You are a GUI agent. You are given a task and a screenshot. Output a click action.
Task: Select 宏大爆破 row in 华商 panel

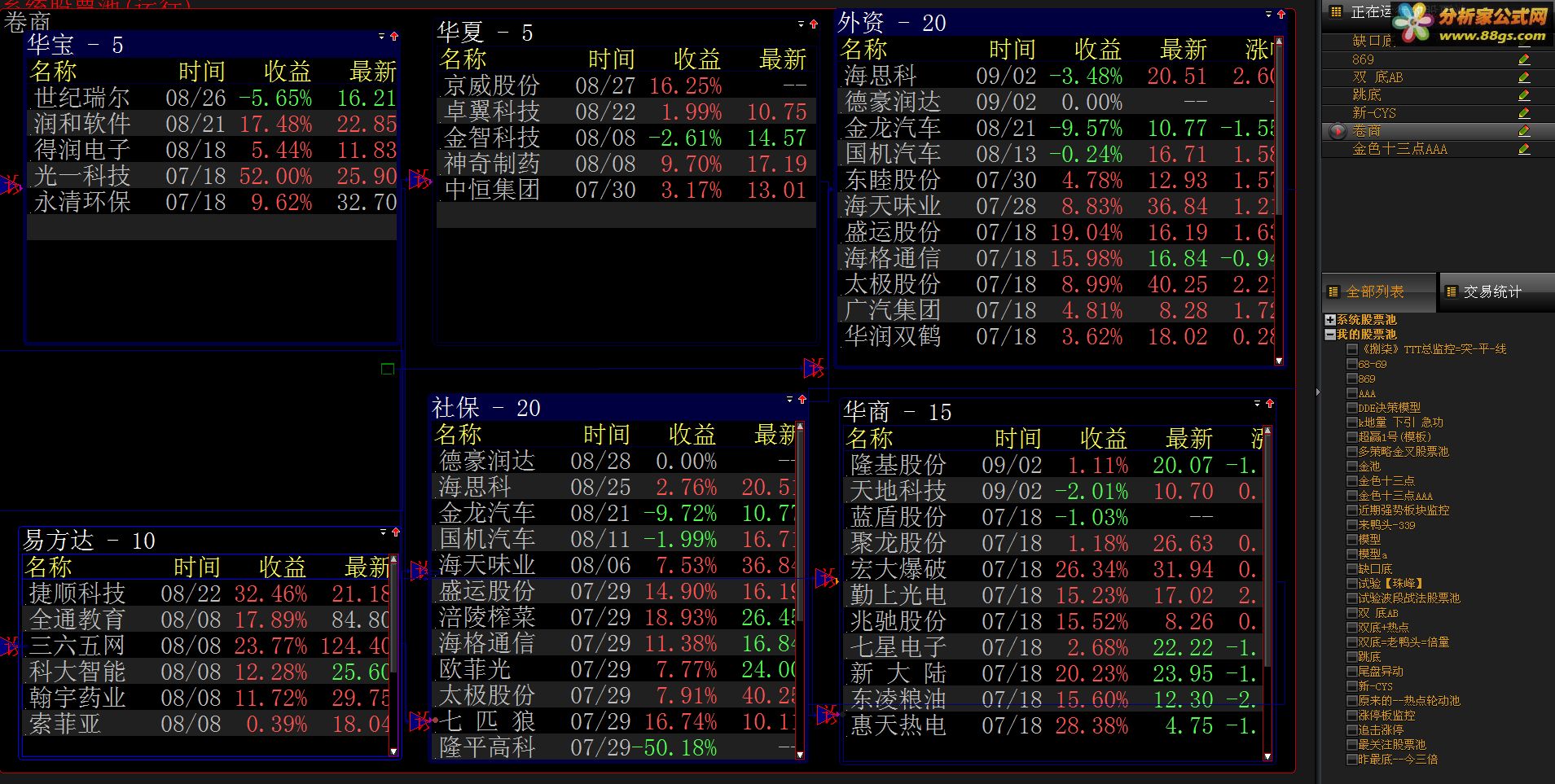[1053, 569]
